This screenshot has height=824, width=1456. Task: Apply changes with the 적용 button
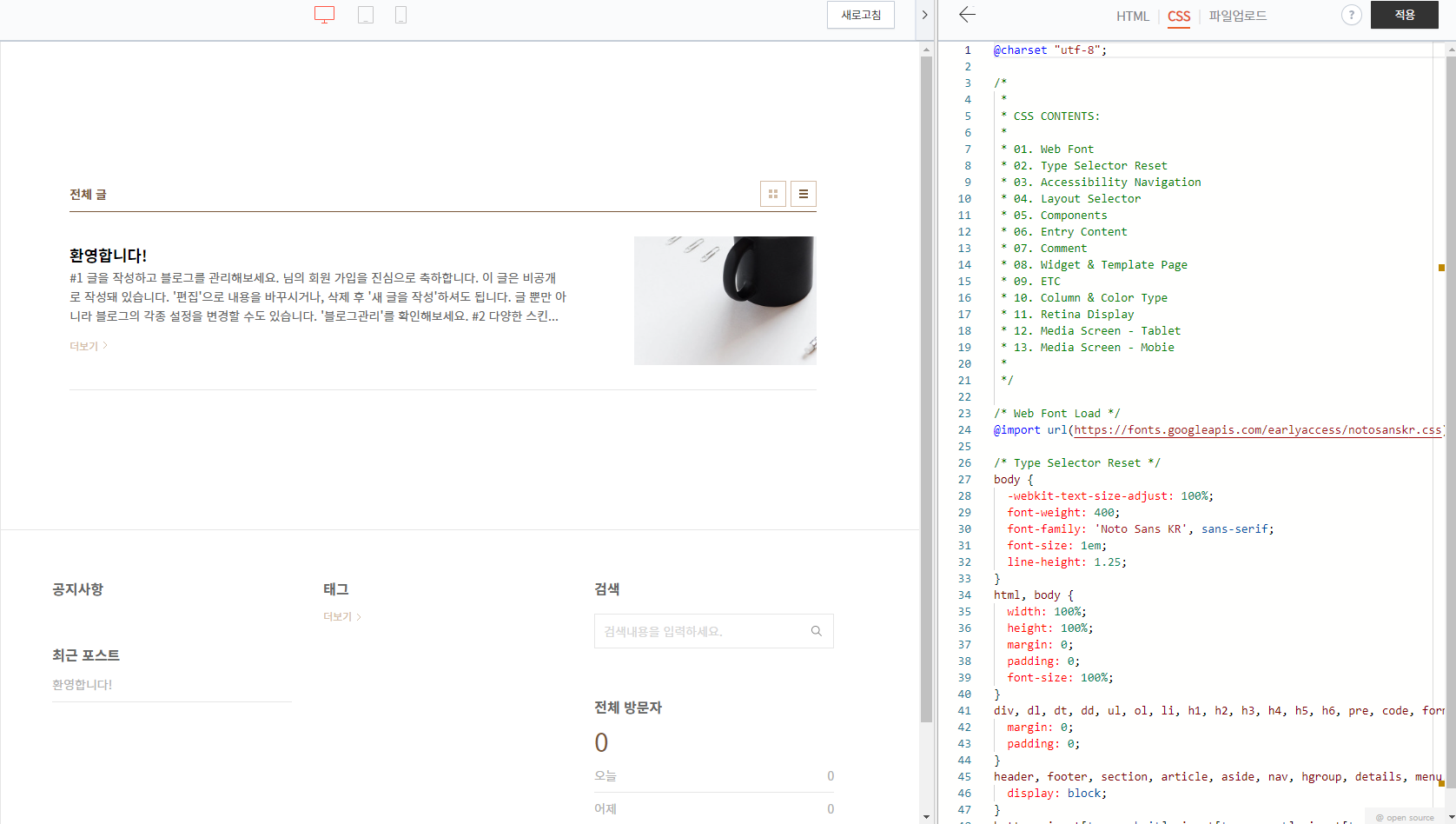click(1404, 15)
